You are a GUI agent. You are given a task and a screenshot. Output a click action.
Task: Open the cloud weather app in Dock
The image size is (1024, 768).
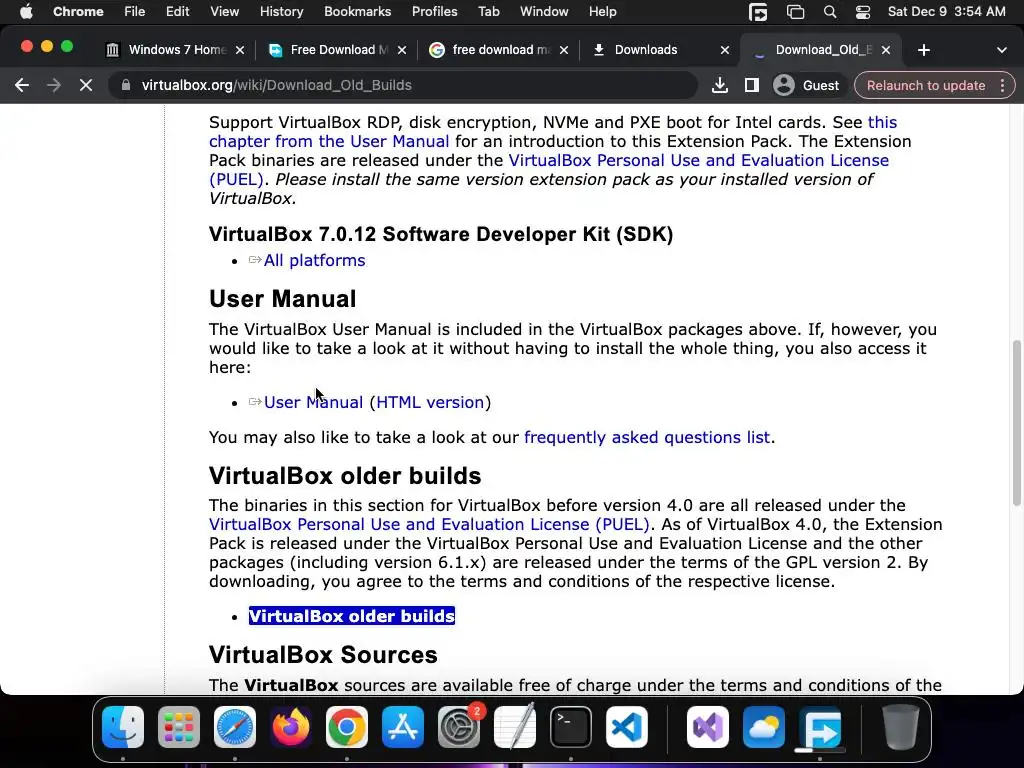click(x=764, y=727)
